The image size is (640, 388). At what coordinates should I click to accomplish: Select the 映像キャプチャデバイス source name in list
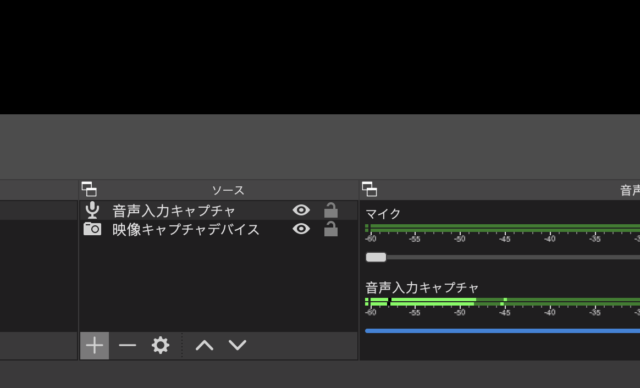pos(186,230)
